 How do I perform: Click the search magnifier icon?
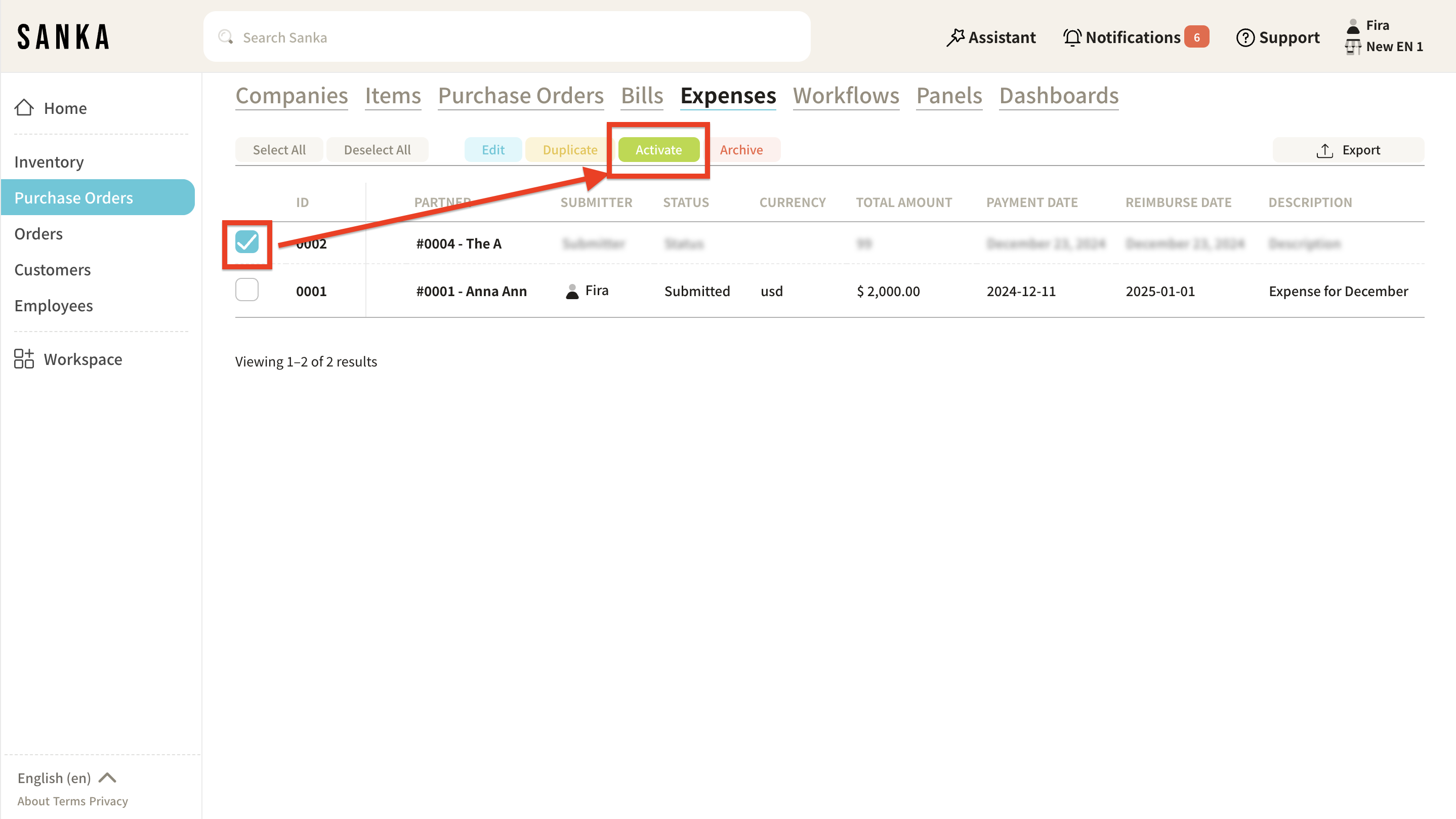[x=226, y=37]
